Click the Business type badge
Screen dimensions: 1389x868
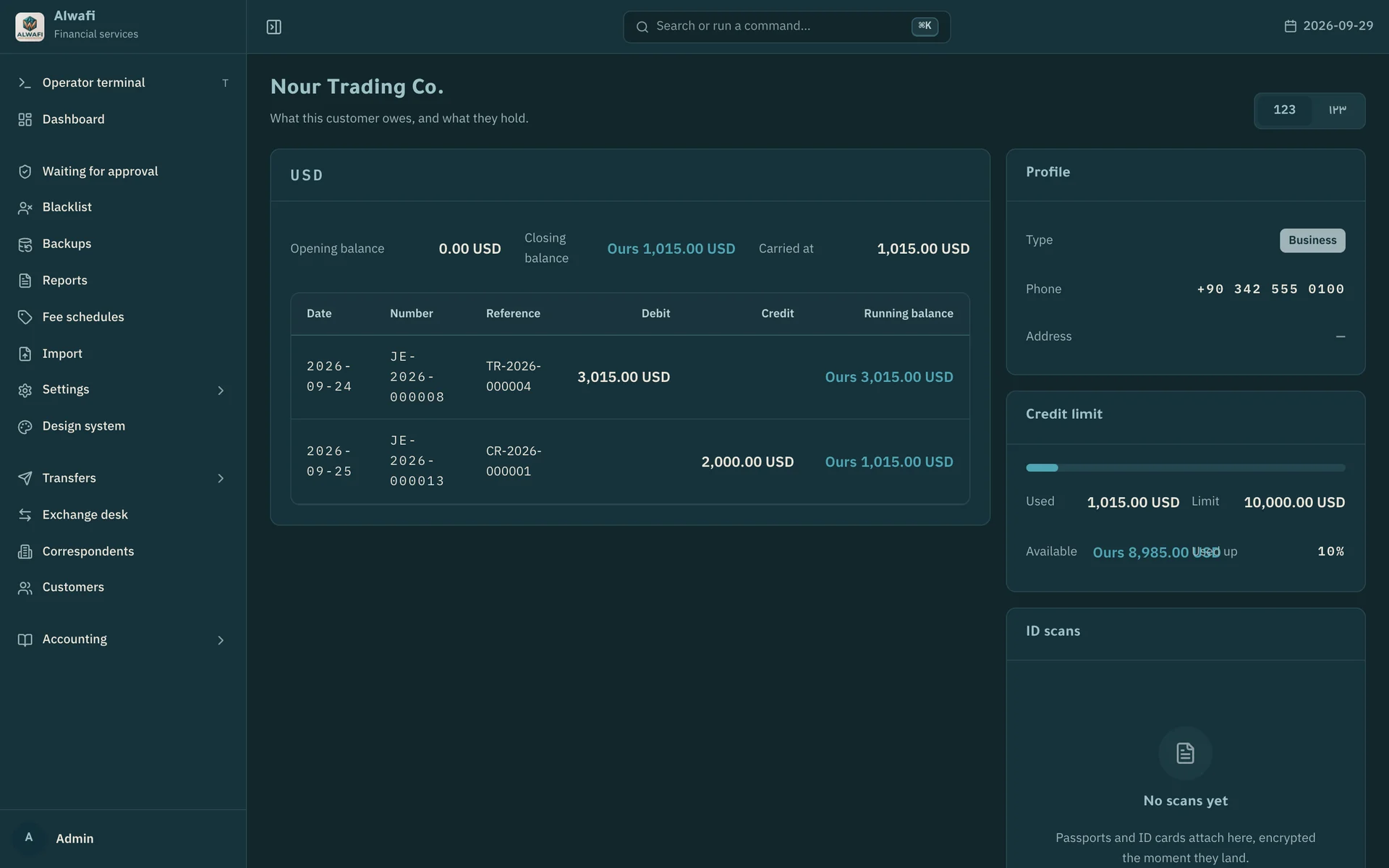pyautogui.click(x=1312, y=240)
